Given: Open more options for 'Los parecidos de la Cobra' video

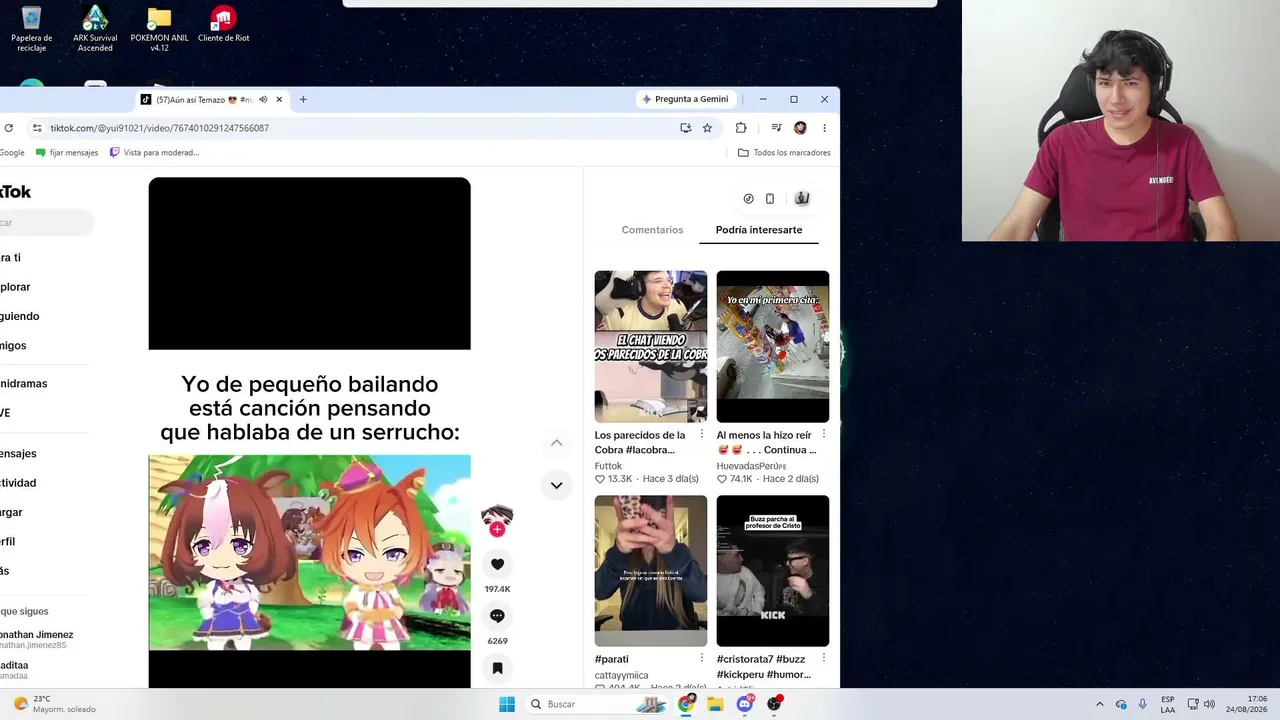Looking at the screenshot, I should pyautogui.click(x=701, y=434).
